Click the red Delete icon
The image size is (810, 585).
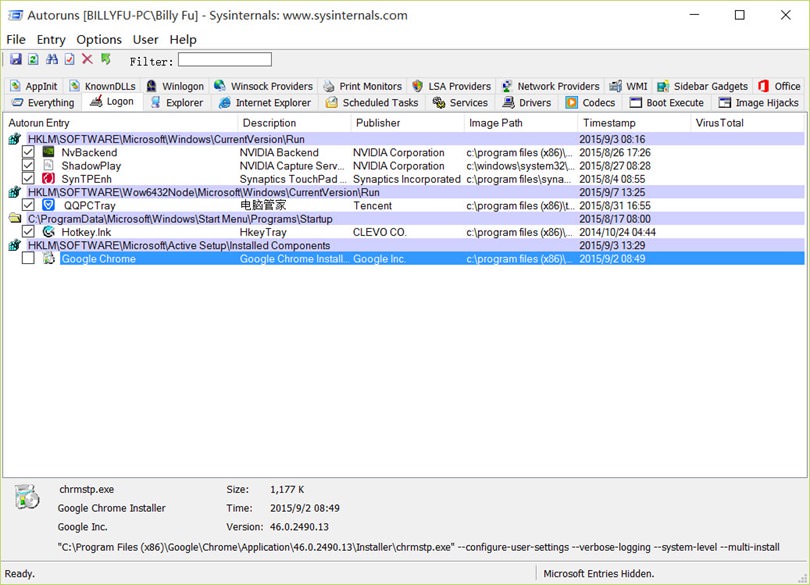tap(87, 59)
